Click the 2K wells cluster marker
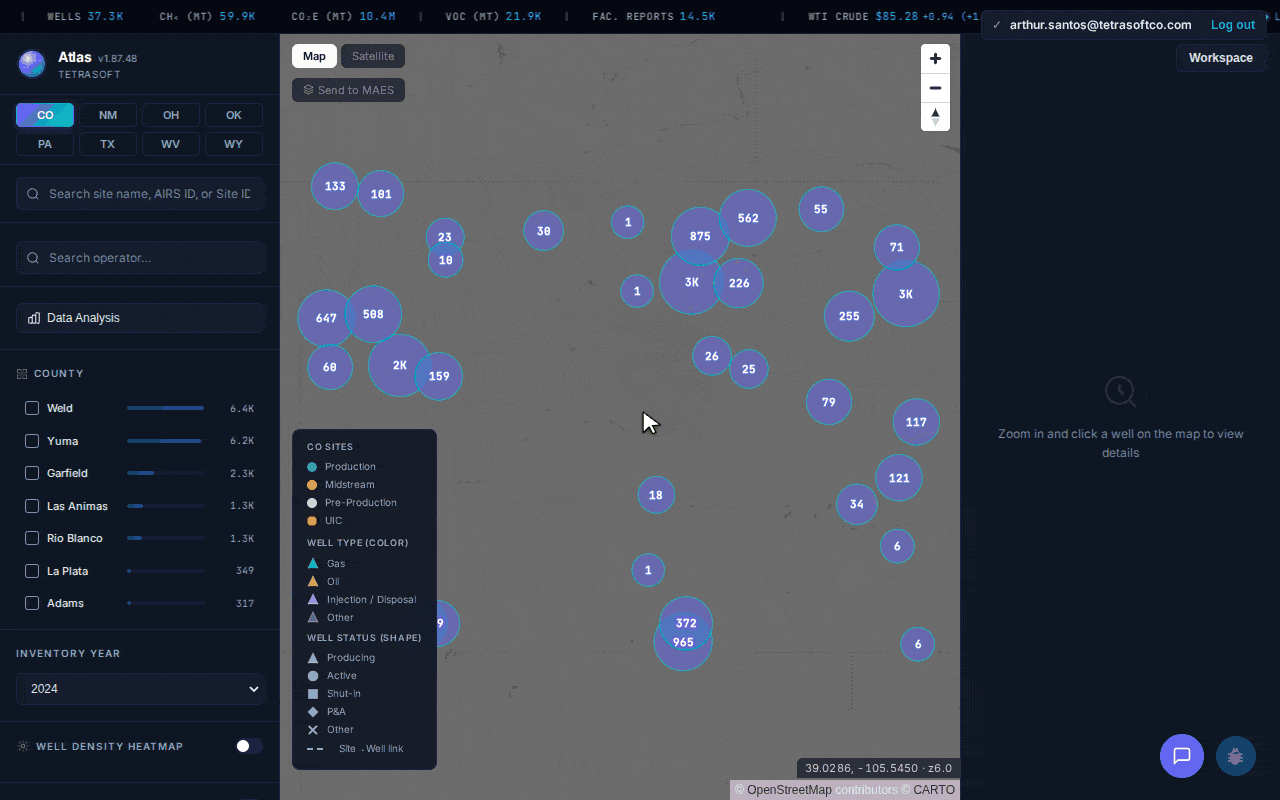 [x=399, y=366]
